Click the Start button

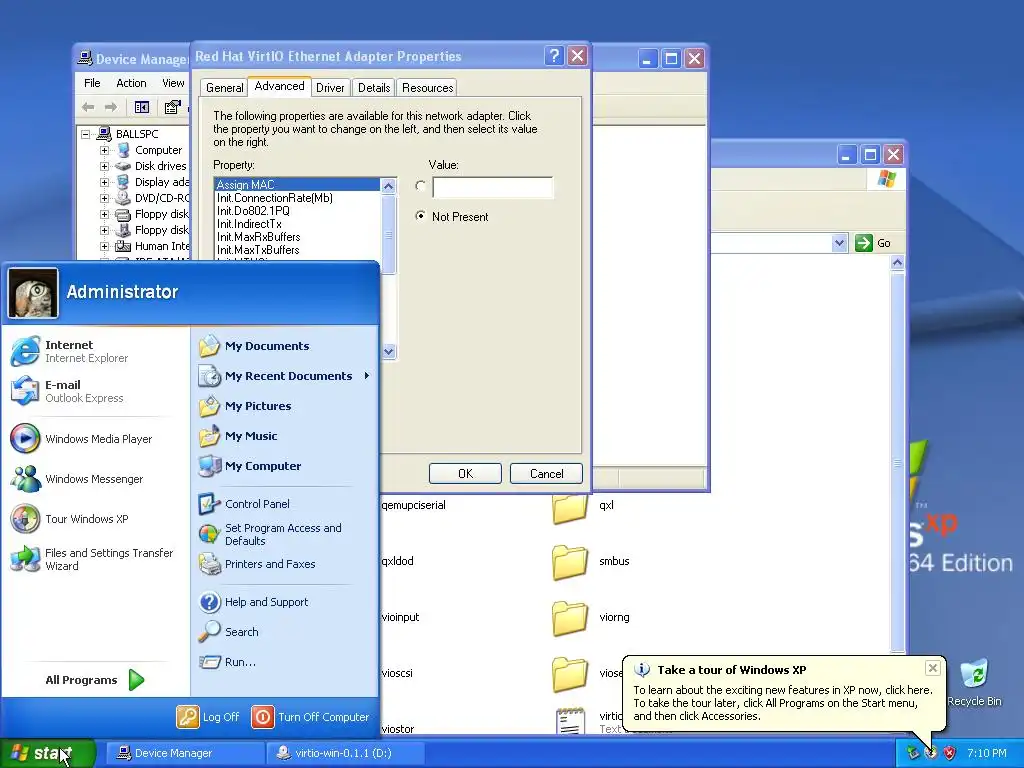pyautogui.click(x=47, y=753)
